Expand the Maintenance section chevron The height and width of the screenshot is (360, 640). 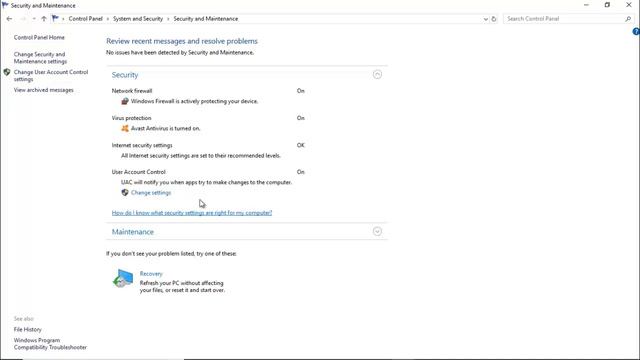tap(377, 231)
